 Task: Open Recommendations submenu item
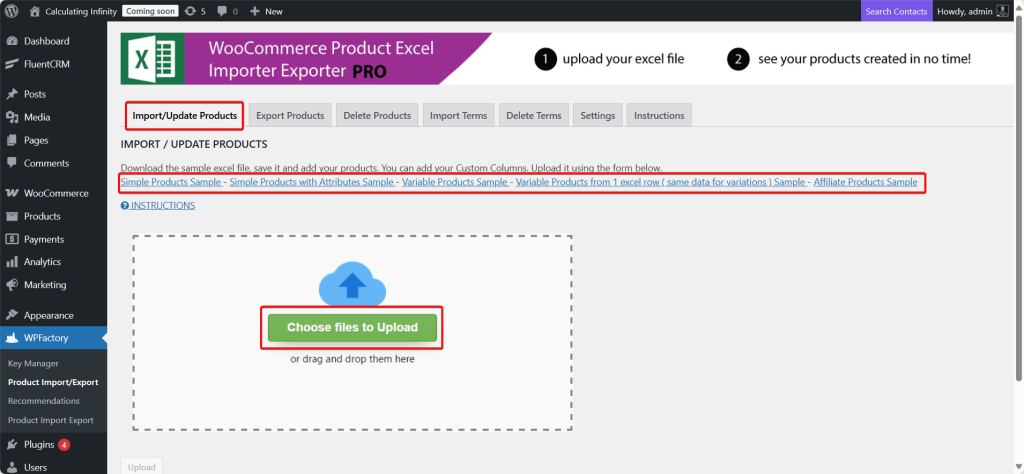[44, 401]
